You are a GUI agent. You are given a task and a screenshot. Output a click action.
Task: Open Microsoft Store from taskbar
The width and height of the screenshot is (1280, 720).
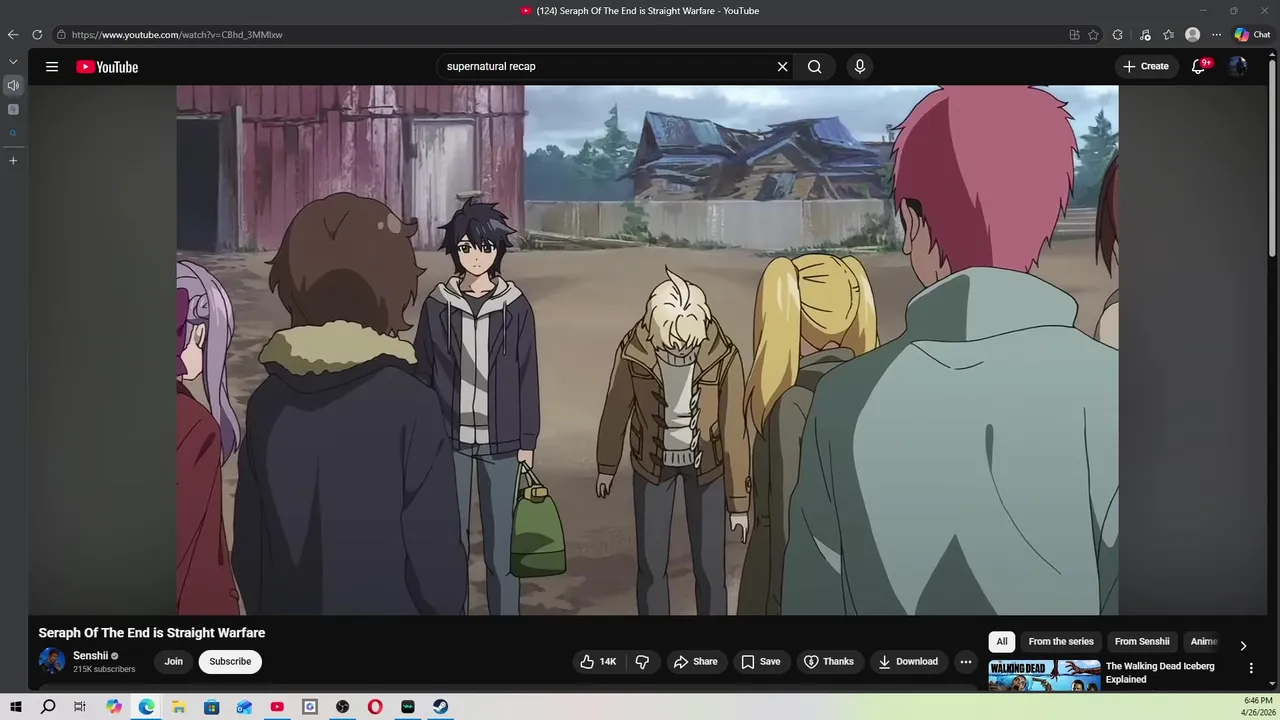tap(211, 707)
